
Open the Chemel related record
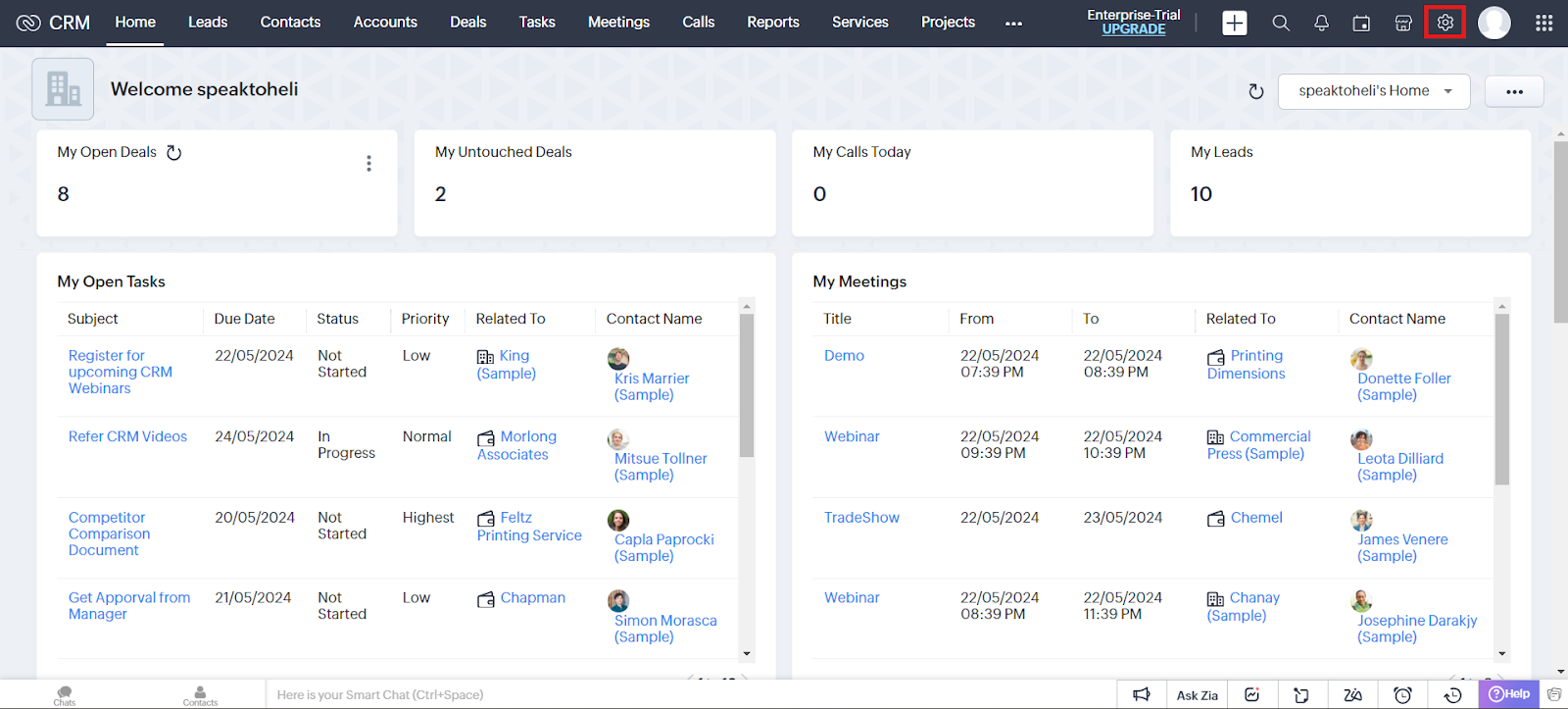(x=1256, y=518)
